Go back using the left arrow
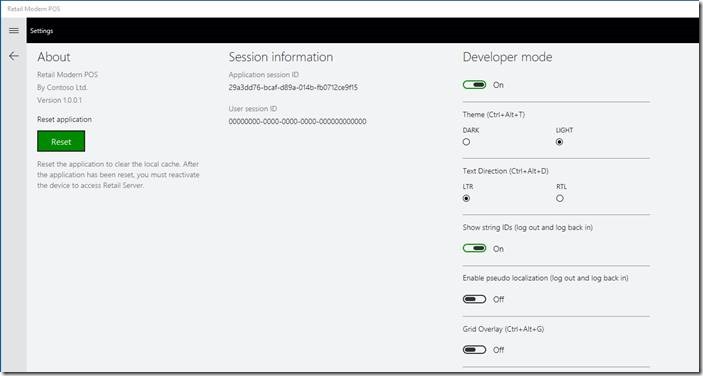Image resolution: width=703 pixels, height=376 pixels. point(14,56)
